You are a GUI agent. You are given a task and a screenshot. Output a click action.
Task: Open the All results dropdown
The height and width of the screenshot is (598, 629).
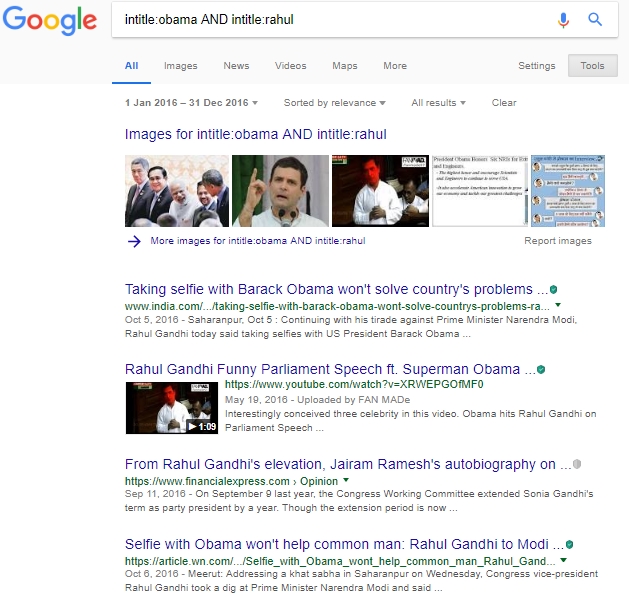tap(438, 103)
